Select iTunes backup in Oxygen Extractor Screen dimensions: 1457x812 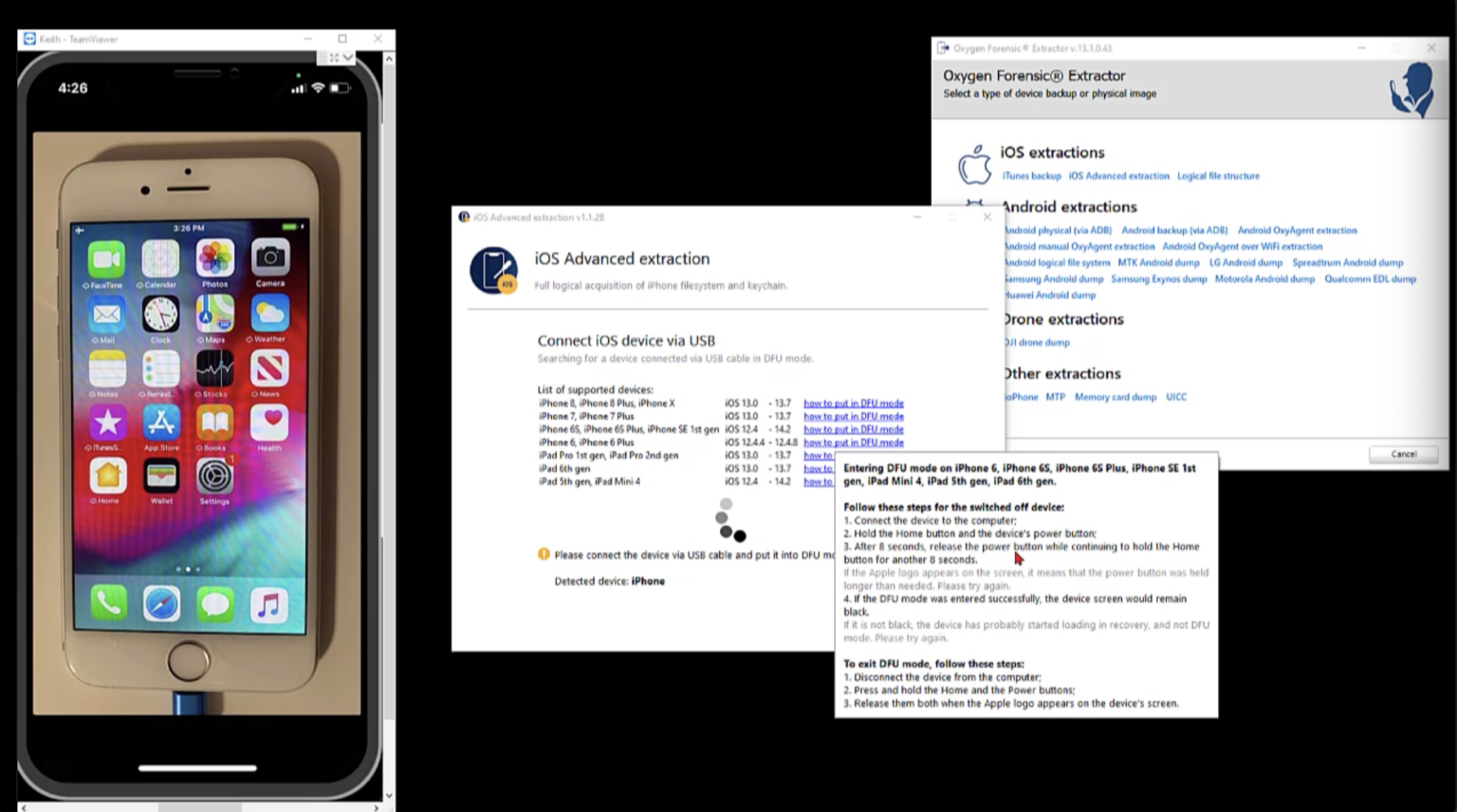[x=1032, y=176]
